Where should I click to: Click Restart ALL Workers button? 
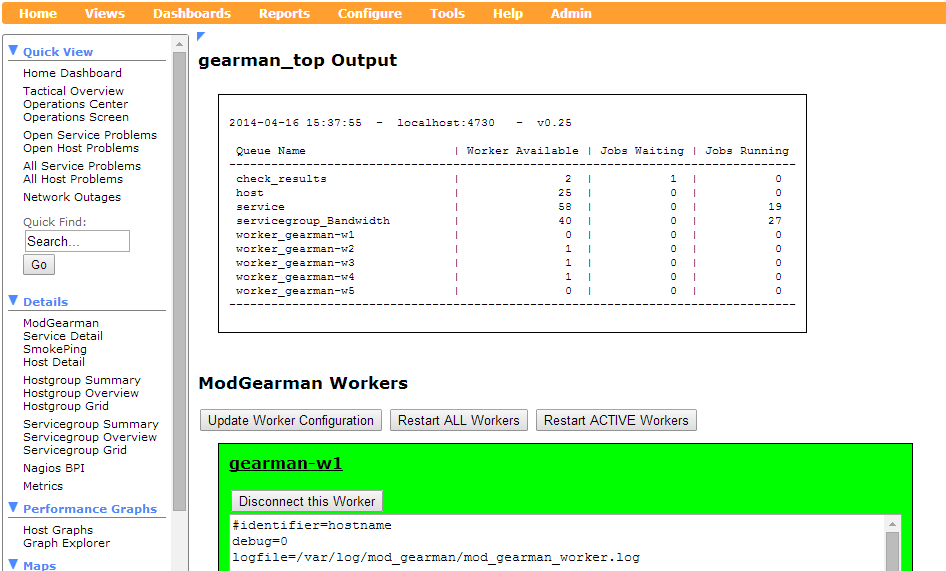point(459,420)
